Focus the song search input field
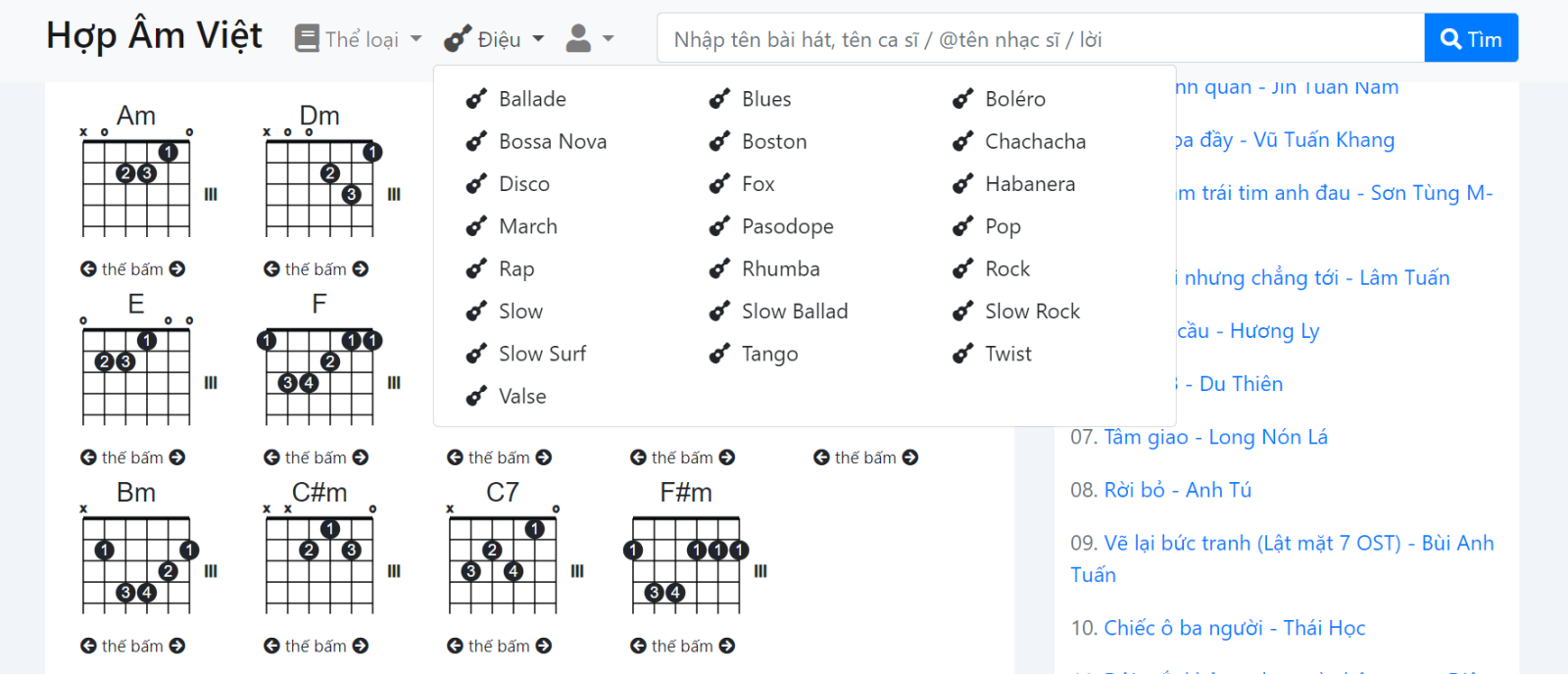The width and height of the screenshot is (1568, 674). [1040, 39]
